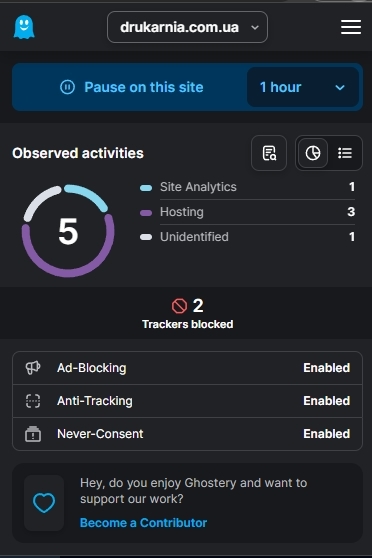Switch to pie chart view
Screen dimensions: 372x558
[313, 153]
